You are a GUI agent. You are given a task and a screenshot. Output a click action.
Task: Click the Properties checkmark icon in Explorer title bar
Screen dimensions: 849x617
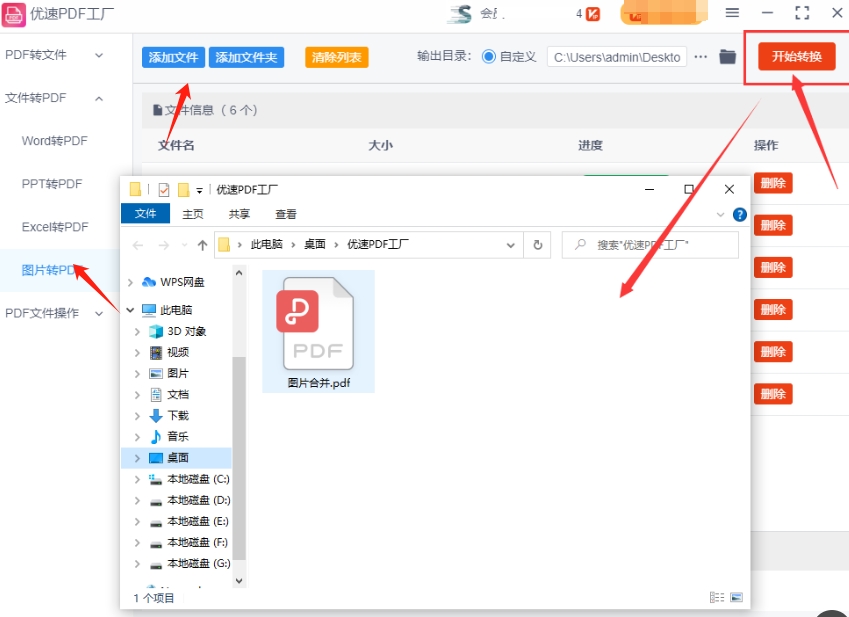(x=164, y=190)
